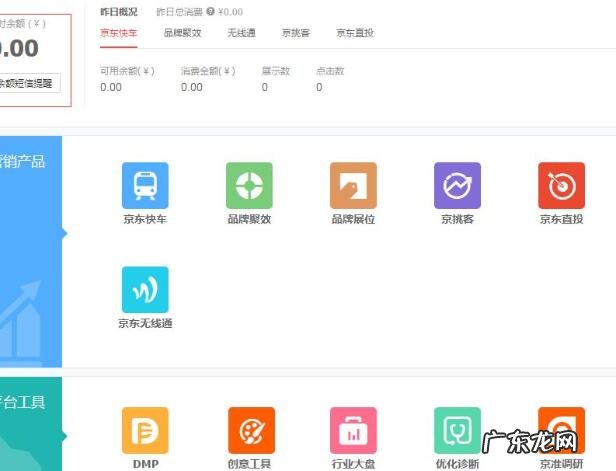
Task: Click the 营销产品 blue sidebar heading
Action: tap(22, 161)
